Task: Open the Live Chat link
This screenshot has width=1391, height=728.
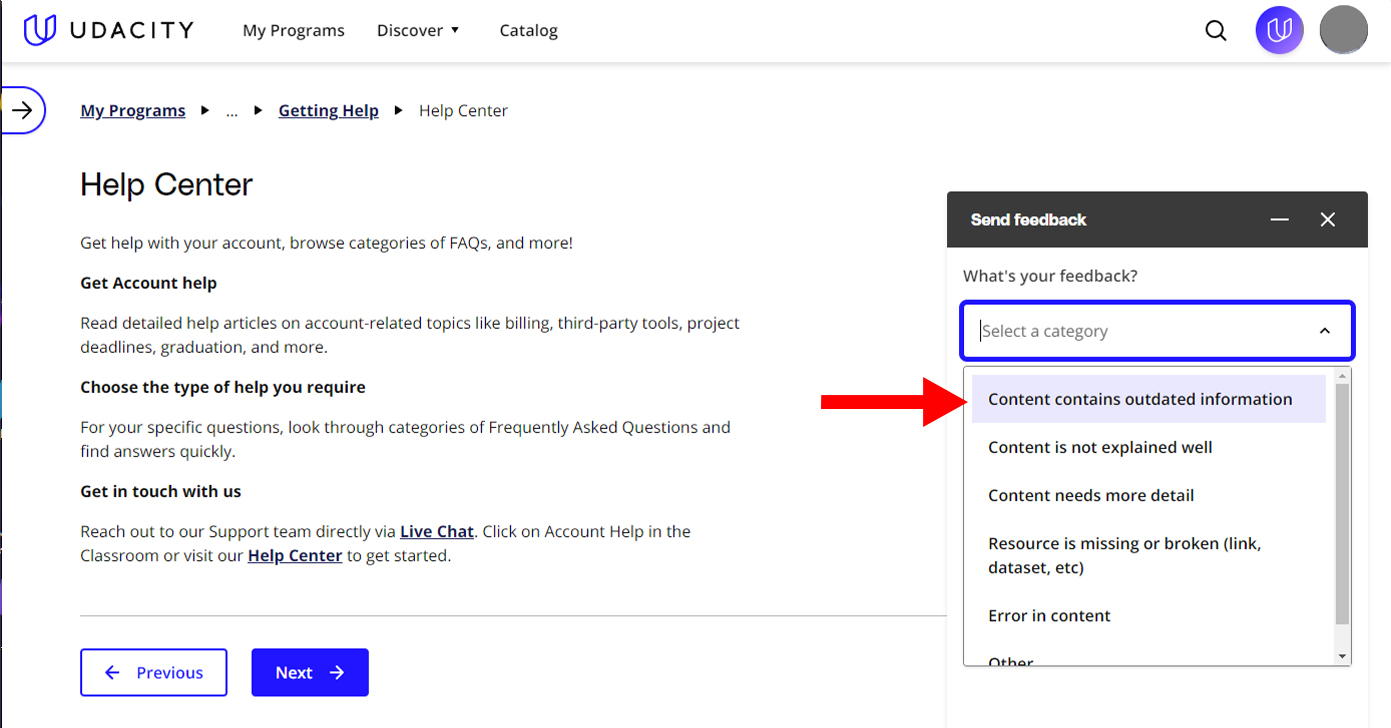Action: pos(437,531)
